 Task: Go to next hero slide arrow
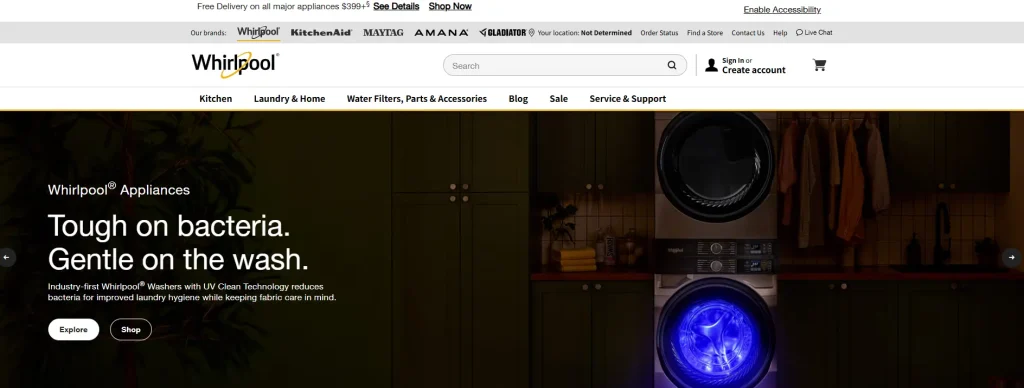(x=1012, y=257)
